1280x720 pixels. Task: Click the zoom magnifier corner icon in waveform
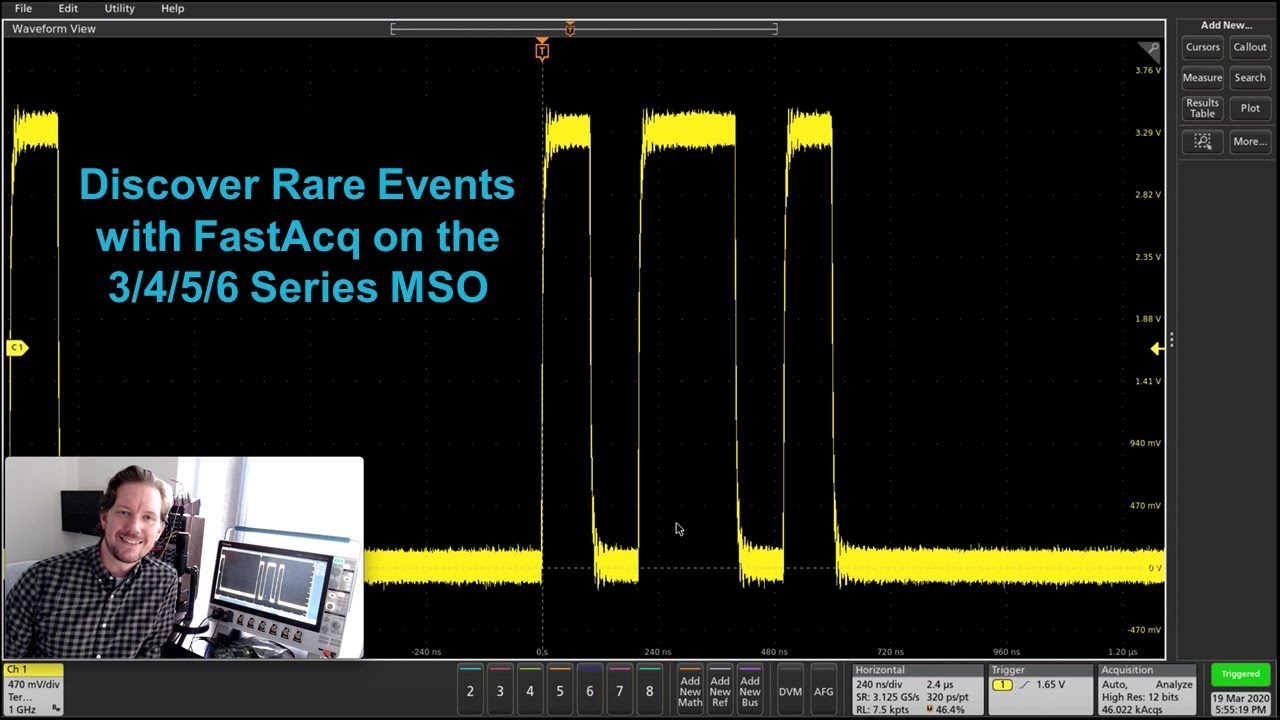tap(1149, 51)
